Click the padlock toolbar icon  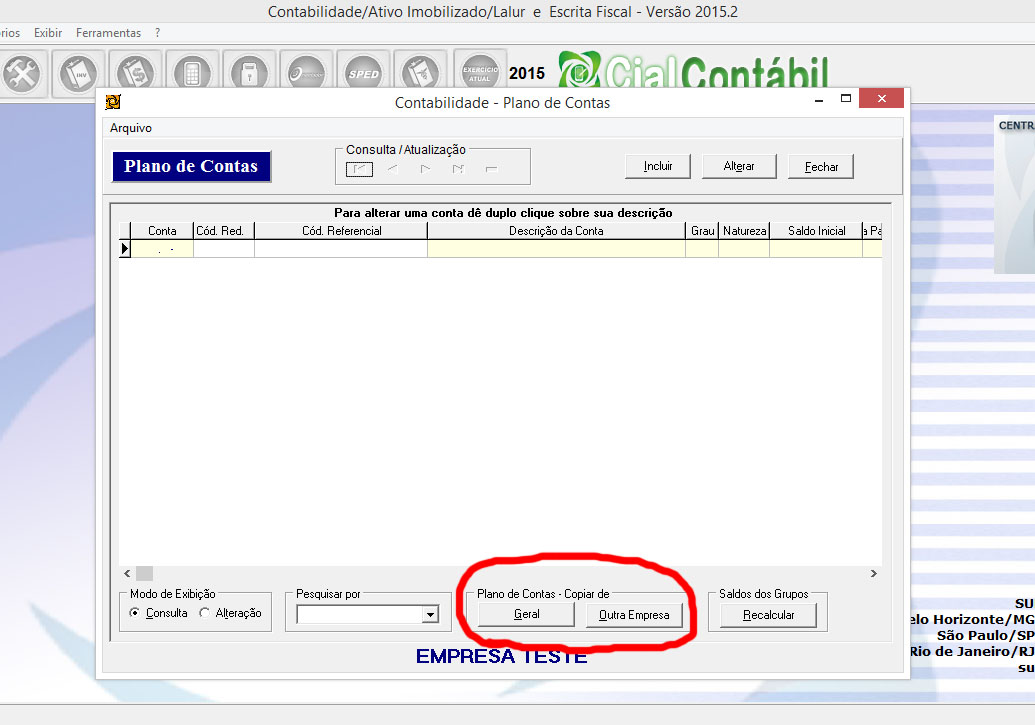point(248,73)
